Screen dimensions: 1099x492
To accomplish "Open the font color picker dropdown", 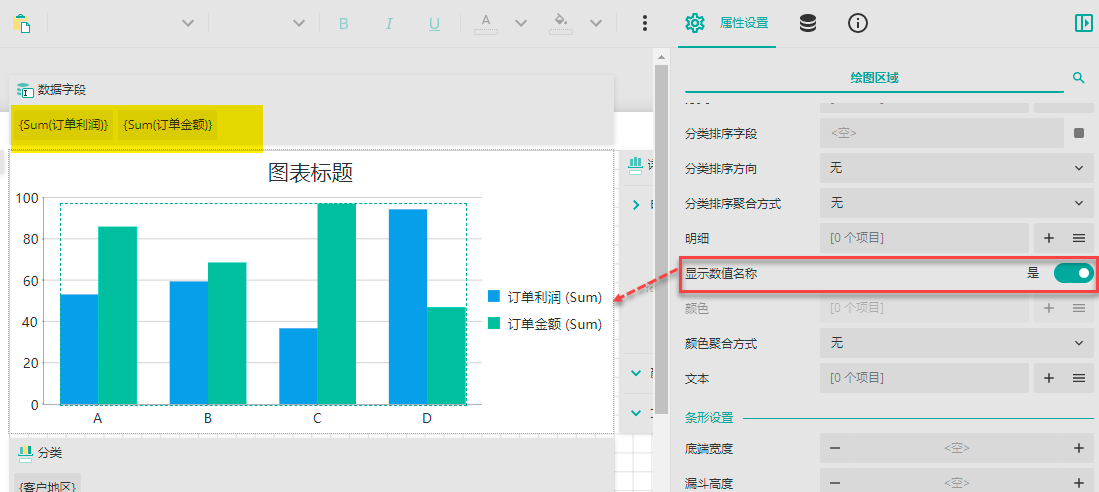I will coord(520,23).
